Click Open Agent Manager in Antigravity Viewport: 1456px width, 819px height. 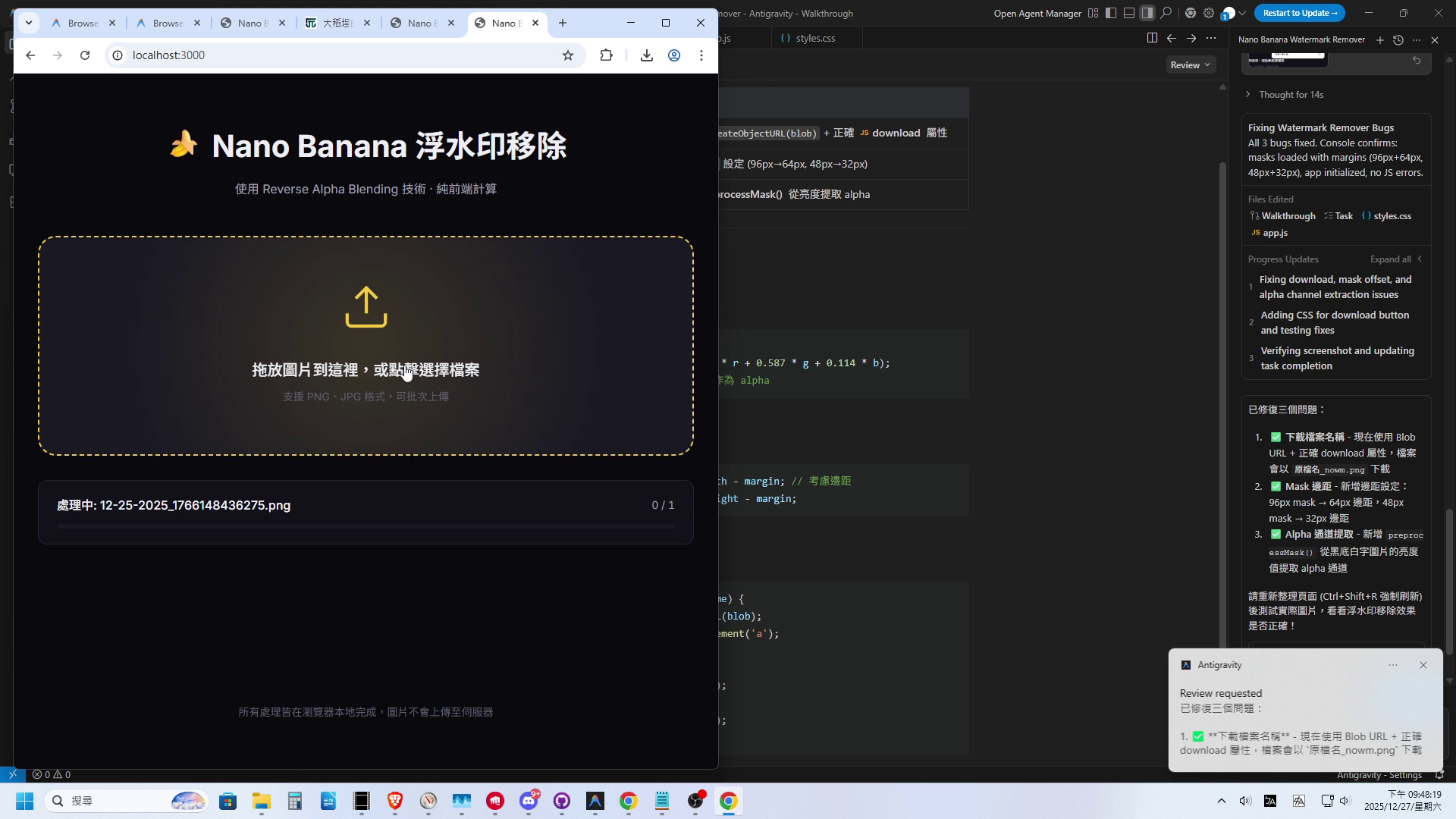(x=1037, y=13)
